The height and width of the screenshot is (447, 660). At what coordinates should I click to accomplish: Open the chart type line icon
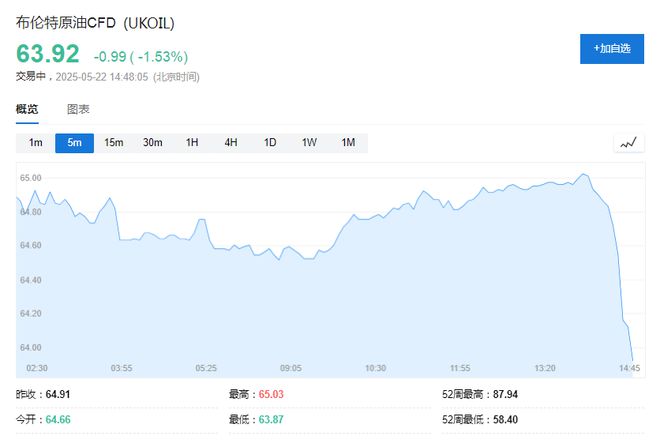click(629, 143)
